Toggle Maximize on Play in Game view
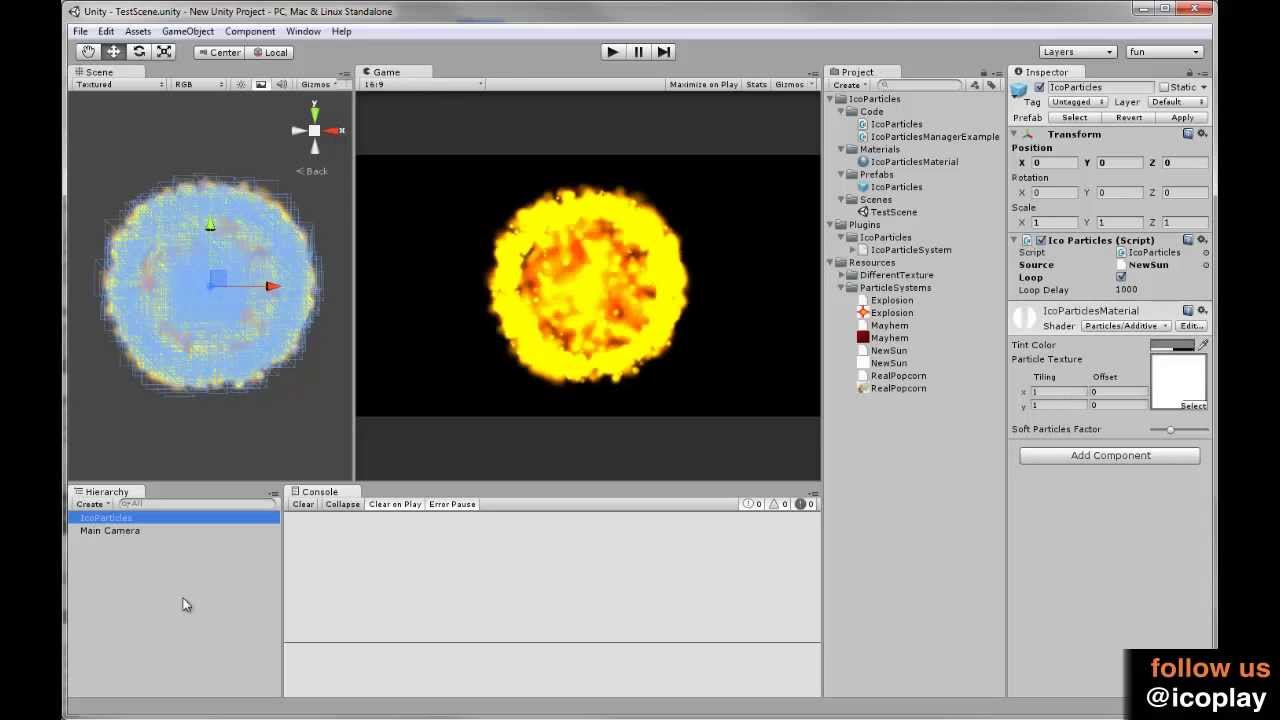 coord(704,85)
